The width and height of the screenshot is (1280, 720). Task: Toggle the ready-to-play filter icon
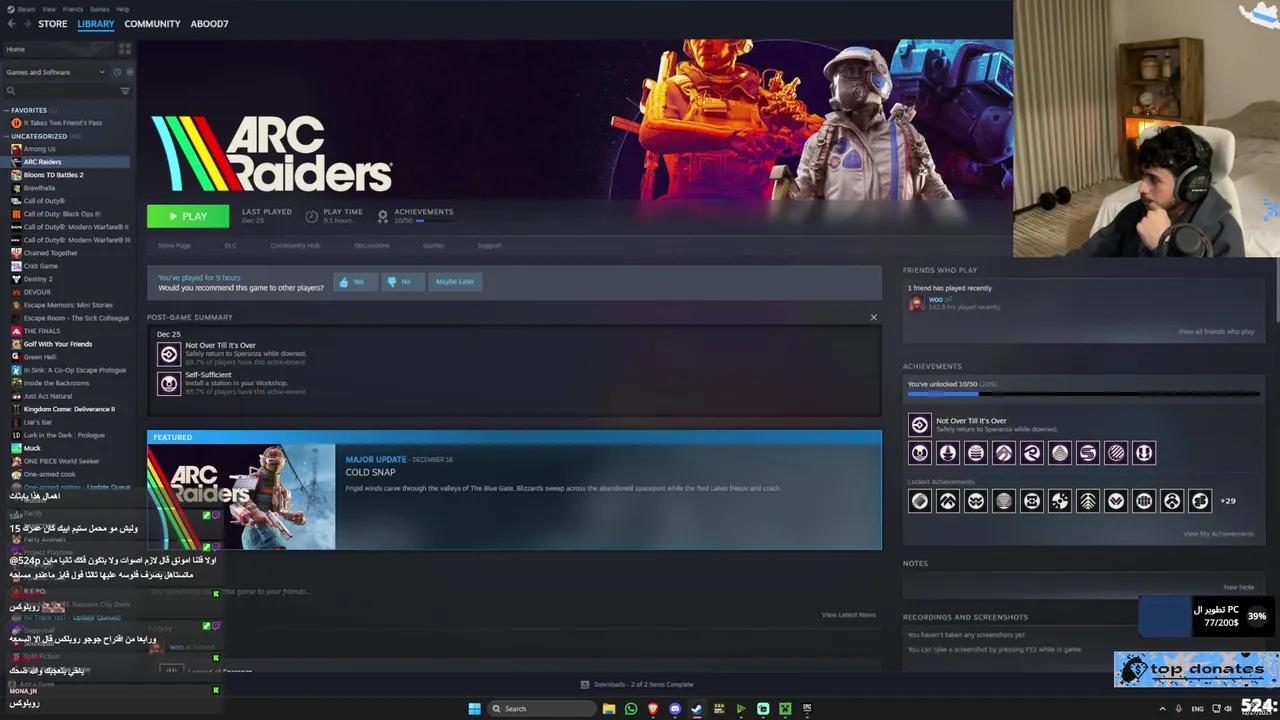click(129, 72)
